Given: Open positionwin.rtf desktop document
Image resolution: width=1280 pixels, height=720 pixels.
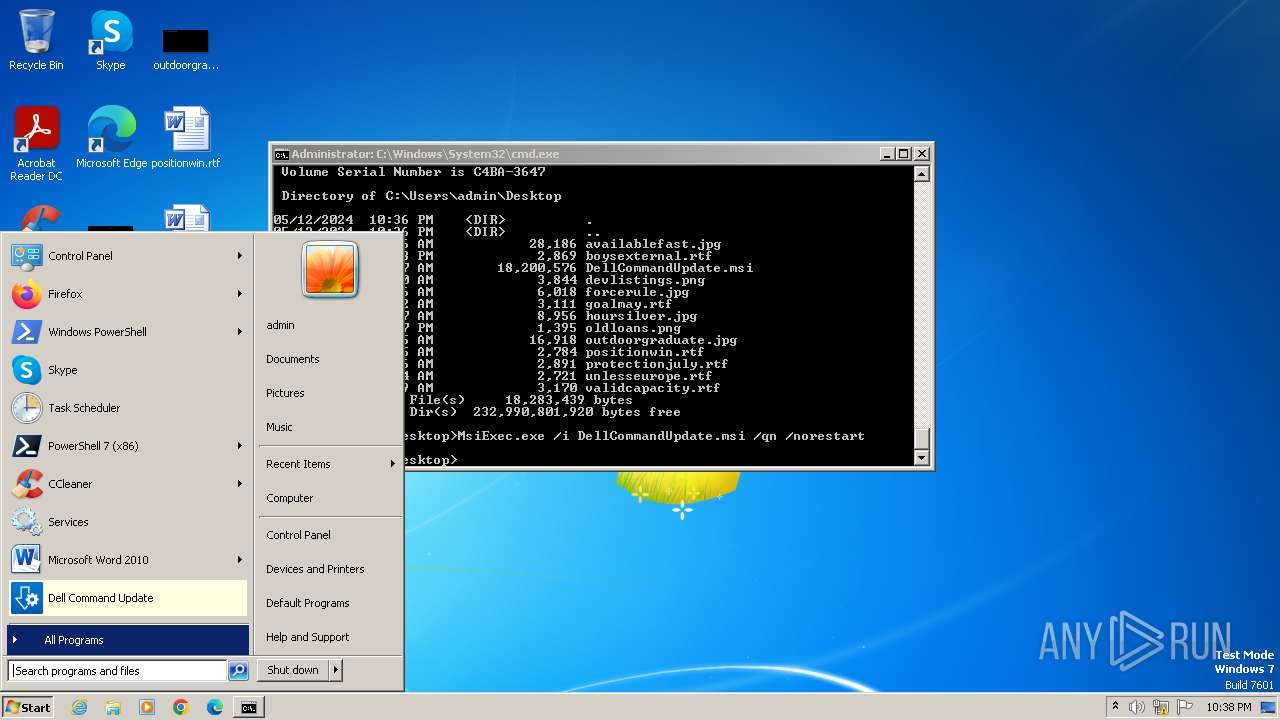Looking at the screenshot, I should pyautogui.click(x=186, y=137).
